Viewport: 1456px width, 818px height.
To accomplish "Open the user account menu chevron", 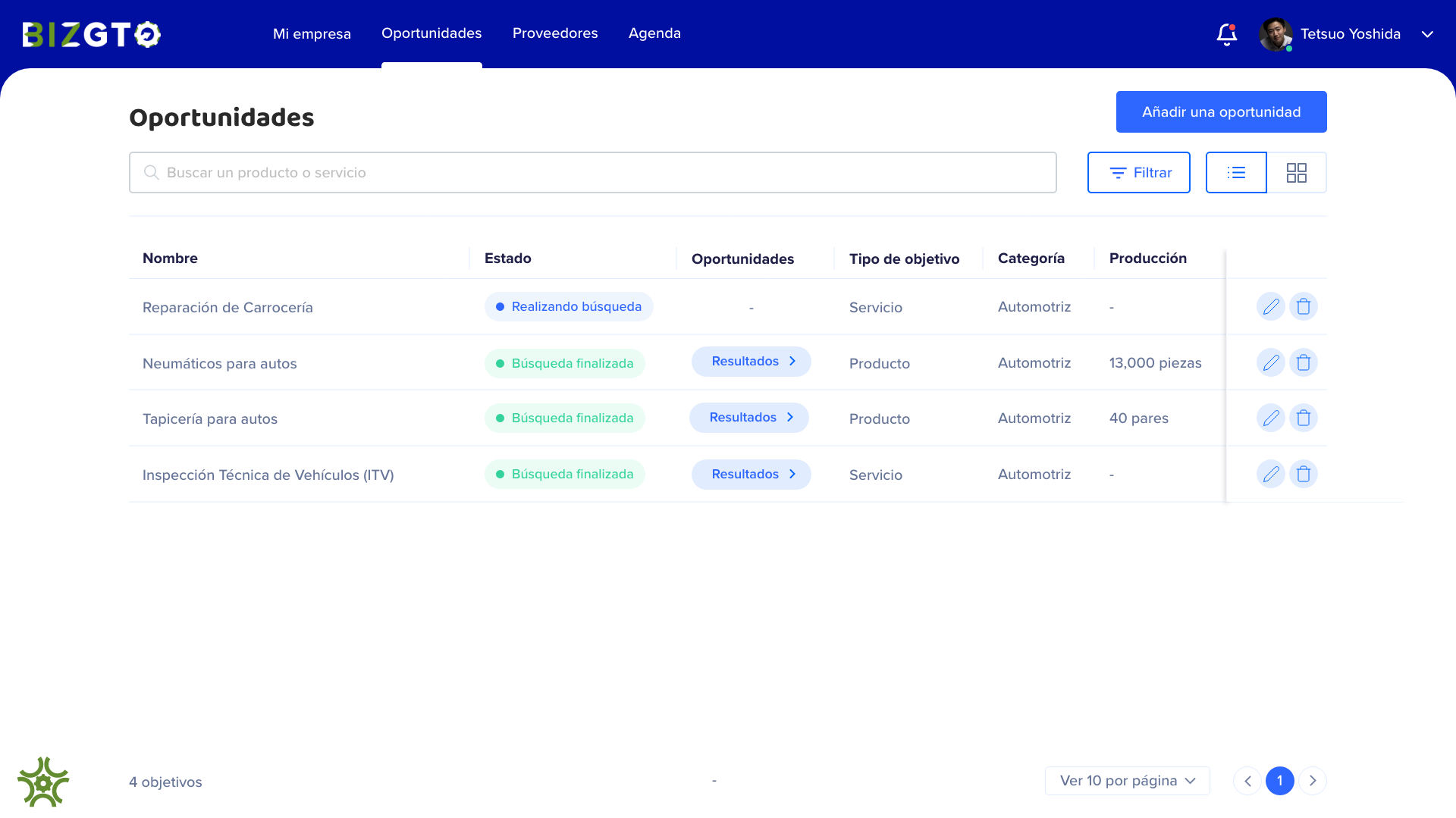I will point(1428,34).
